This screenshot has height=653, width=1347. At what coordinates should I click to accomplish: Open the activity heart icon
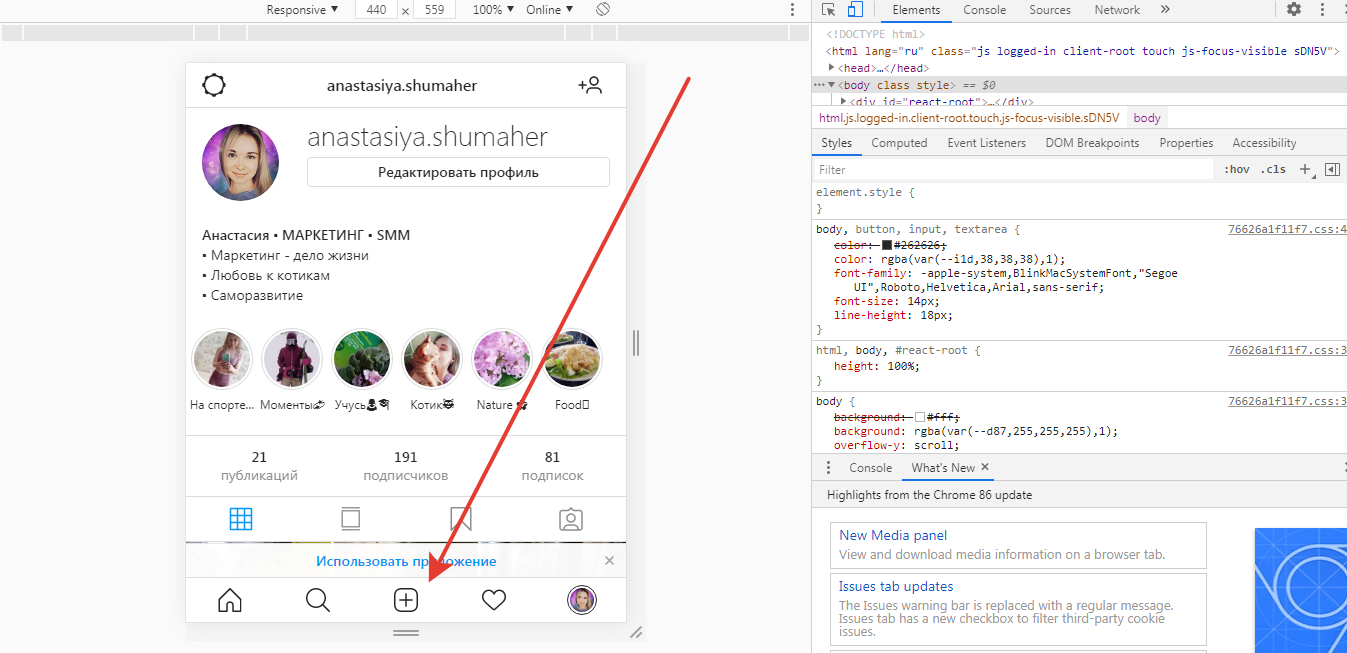[x=494, y=600]
